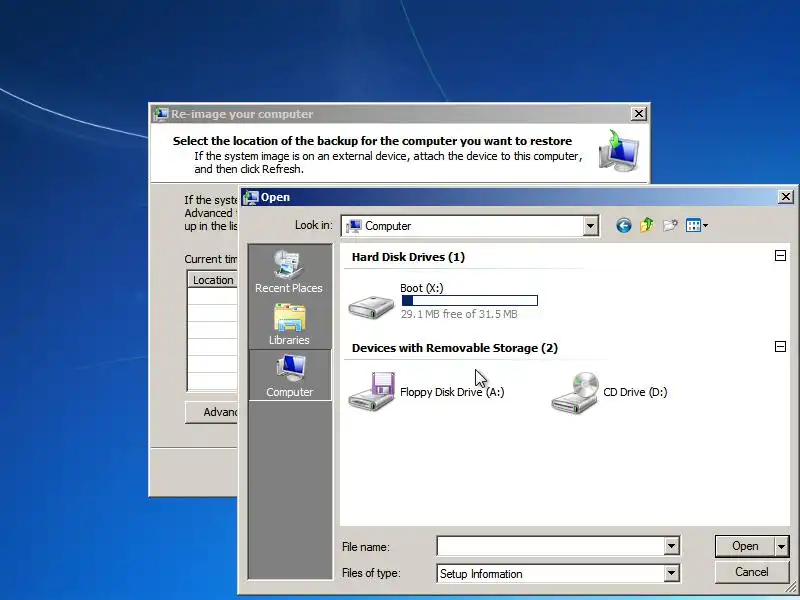
Task: Click the Hard Disk Drives (1) heading
Action: coord(408,257)
